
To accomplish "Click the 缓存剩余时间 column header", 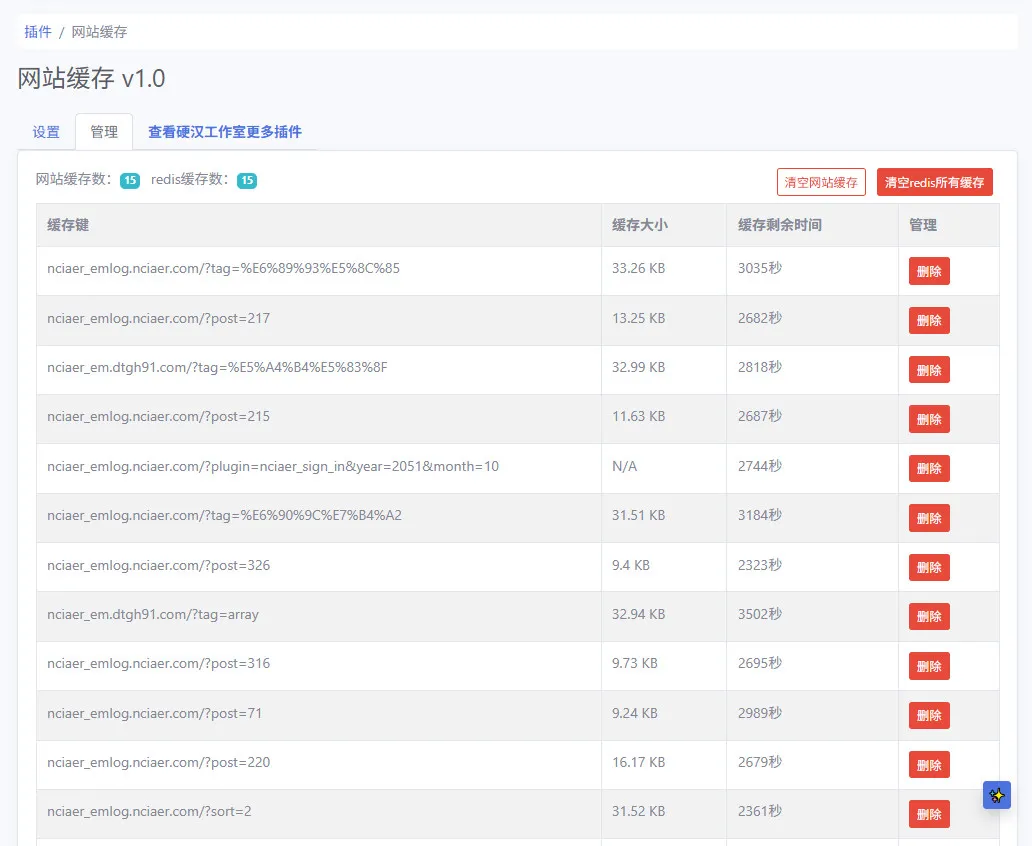I will [x=779, y=225].
